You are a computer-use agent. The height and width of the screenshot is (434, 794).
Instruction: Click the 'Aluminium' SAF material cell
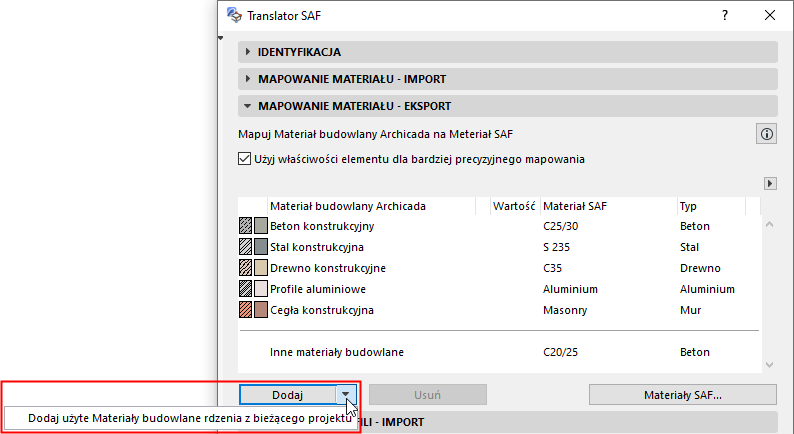point(570,289)
